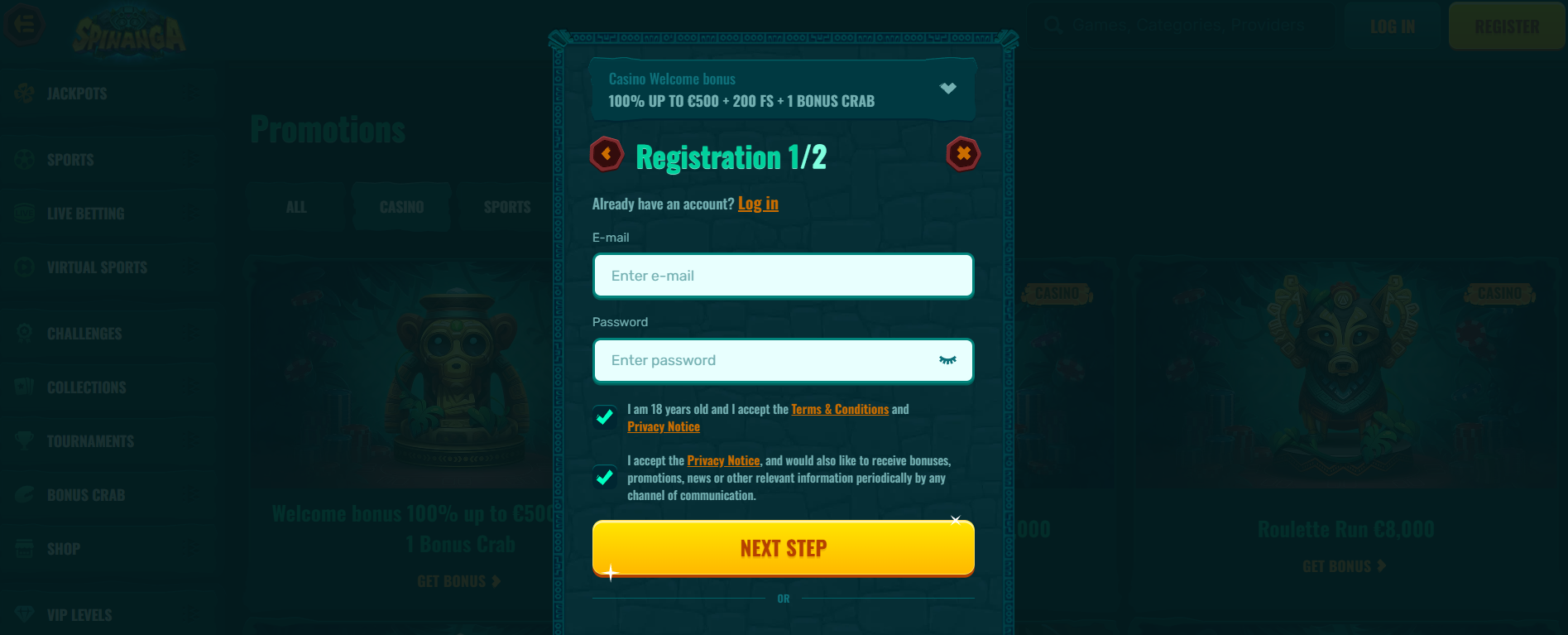This screenshot has height=635, width=1568.
Task: Click the back arrow beside Registration 1/2
Action: (x=607, y=154)
